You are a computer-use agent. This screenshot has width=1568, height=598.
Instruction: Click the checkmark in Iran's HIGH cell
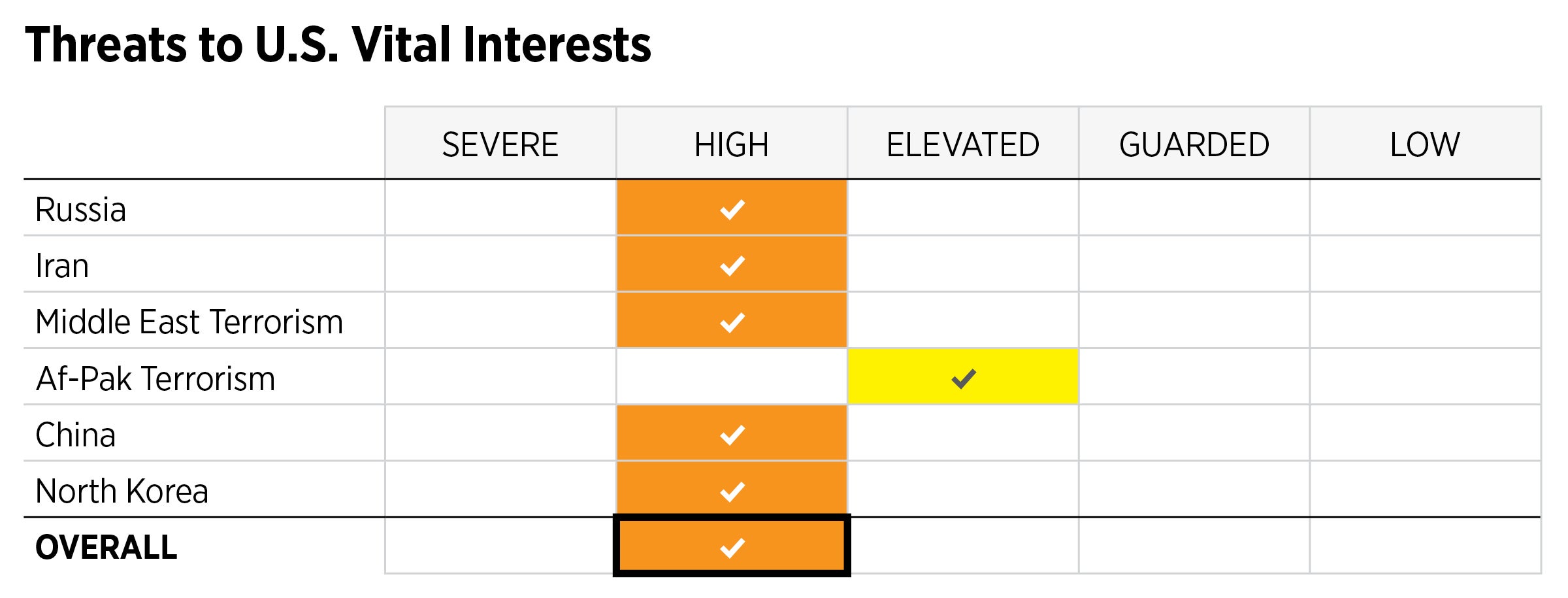[x=732, y=266]
